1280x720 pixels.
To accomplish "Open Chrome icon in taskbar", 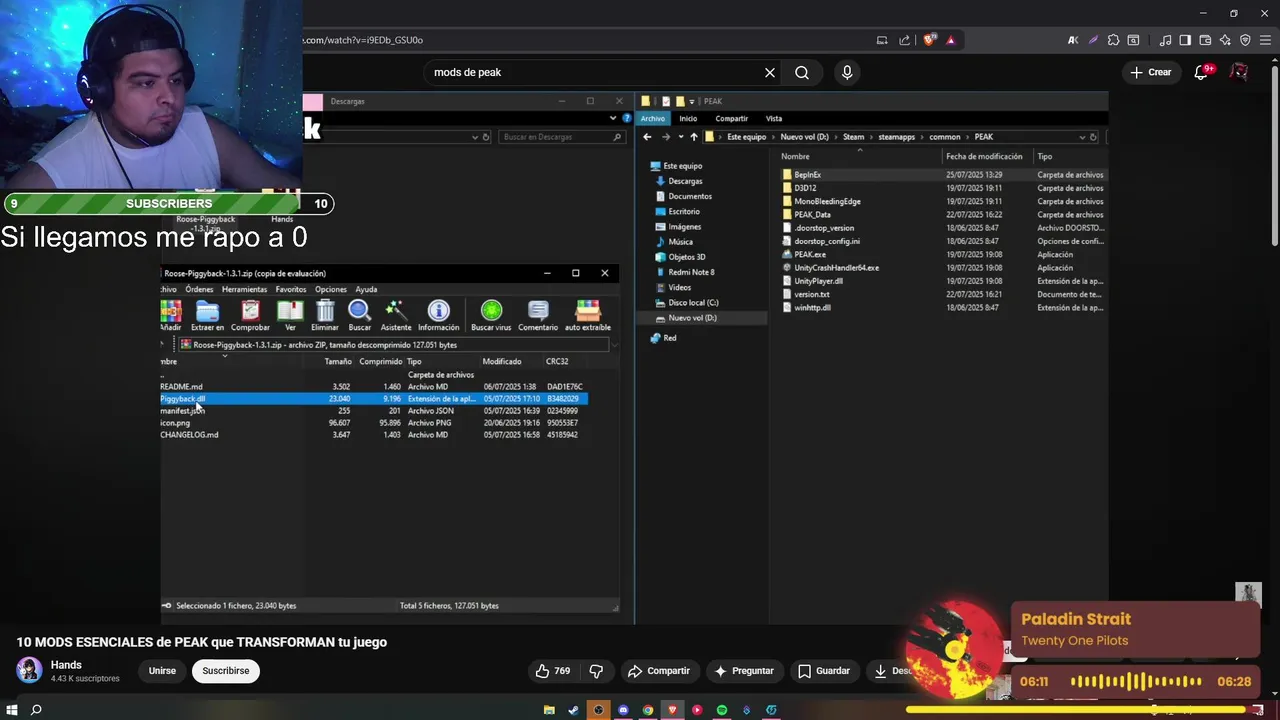I will 648,710.
